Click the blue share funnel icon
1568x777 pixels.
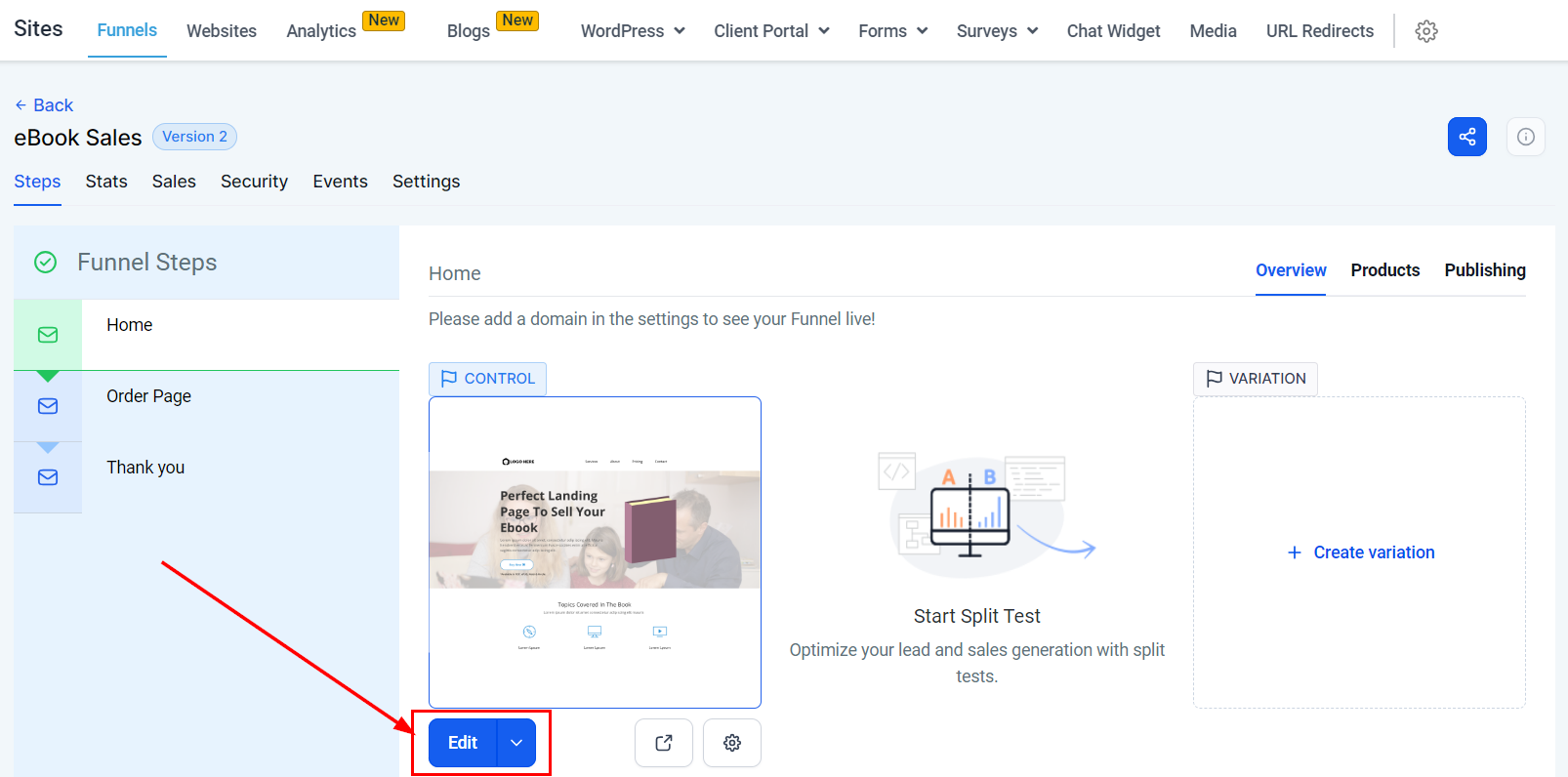1467,137
